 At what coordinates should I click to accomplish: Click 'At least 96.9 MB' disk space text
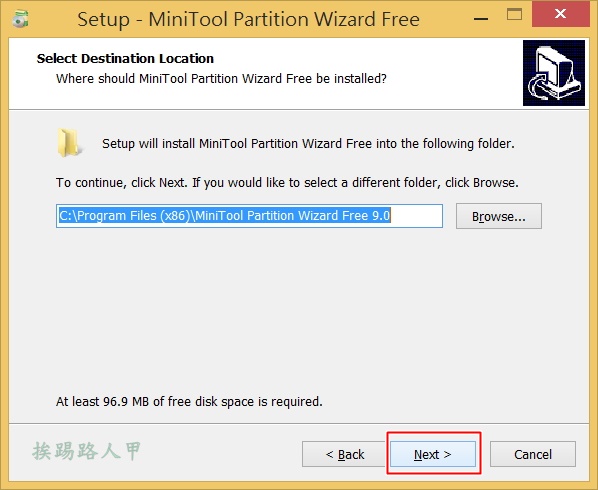pos(189,402)
